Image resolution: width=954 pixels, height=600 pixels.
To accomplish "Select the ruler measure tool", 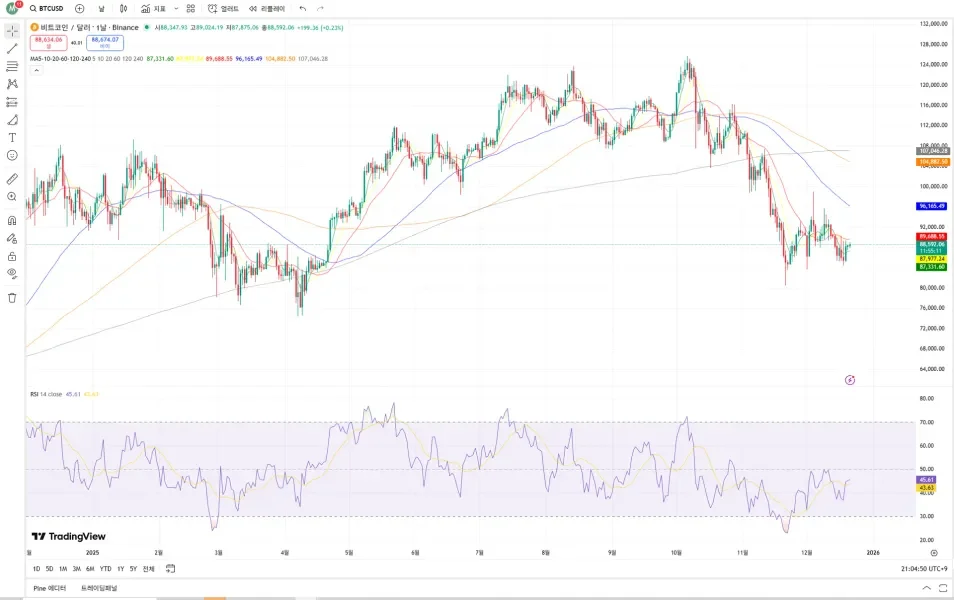I will click(12, 179).
